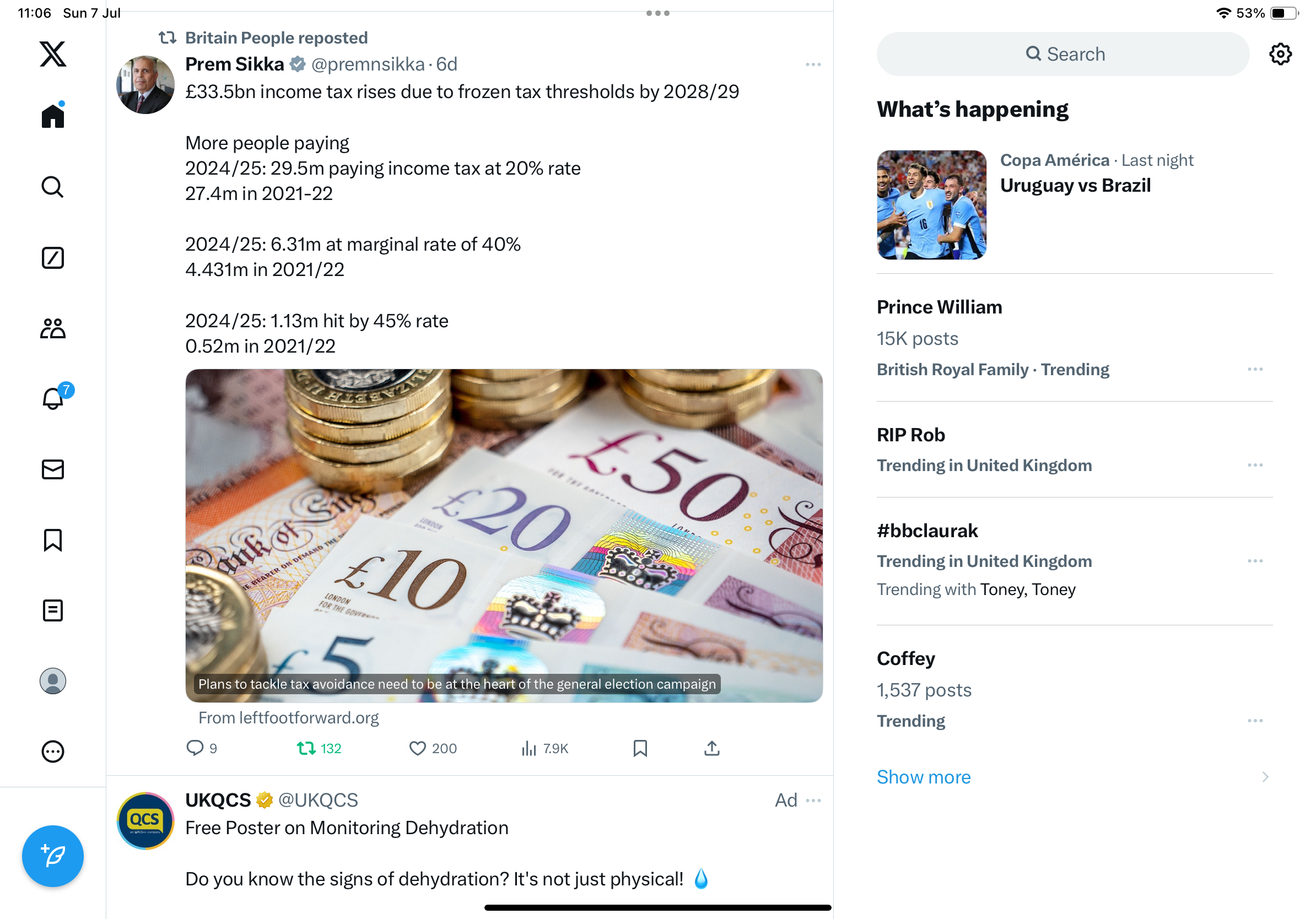Open more options for Prince William trend
Screen dimensions: 1316x919
click(1255, 370)
